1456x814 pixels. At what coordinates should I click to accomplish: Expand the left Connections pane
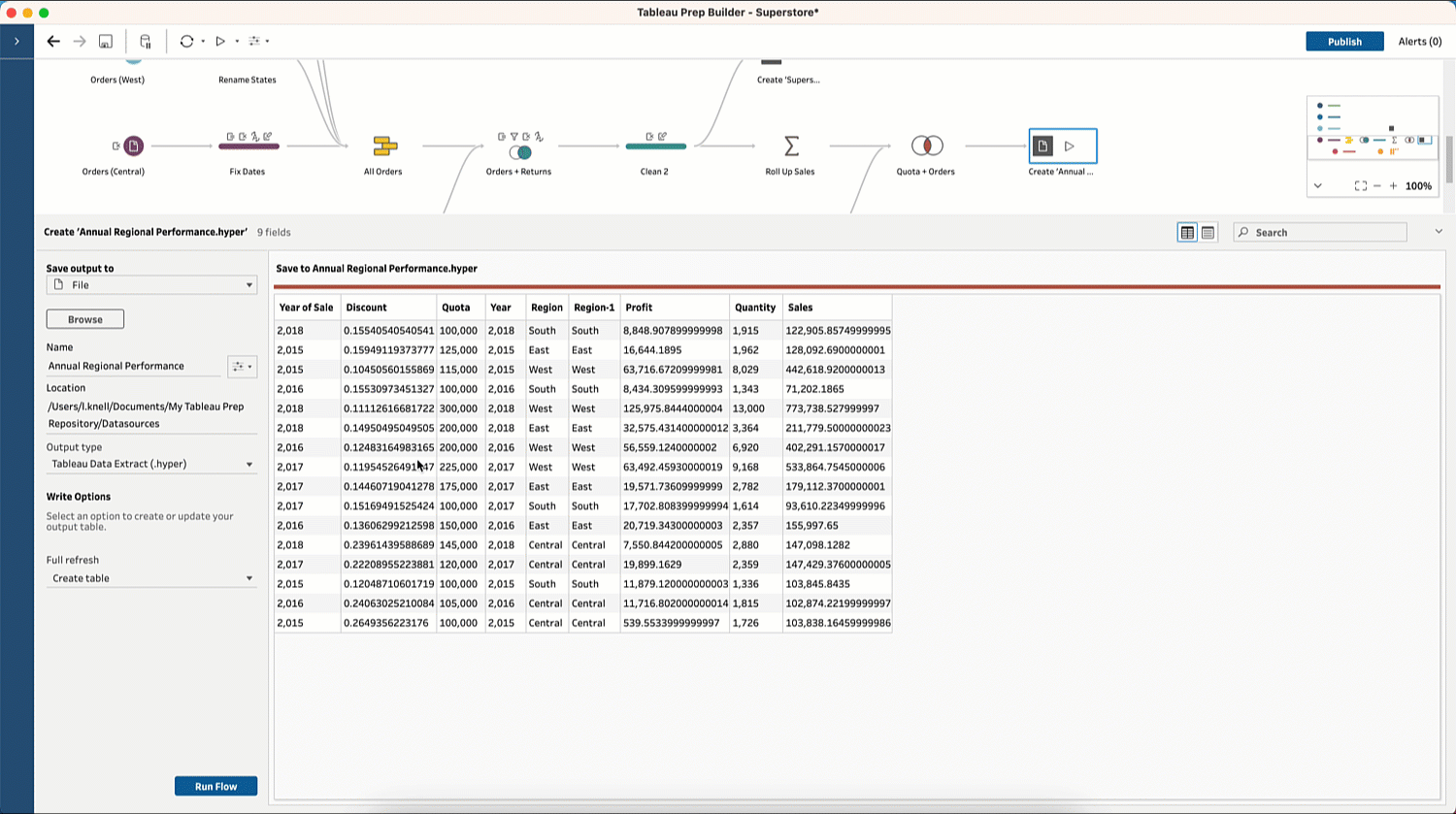click(17, 42)
